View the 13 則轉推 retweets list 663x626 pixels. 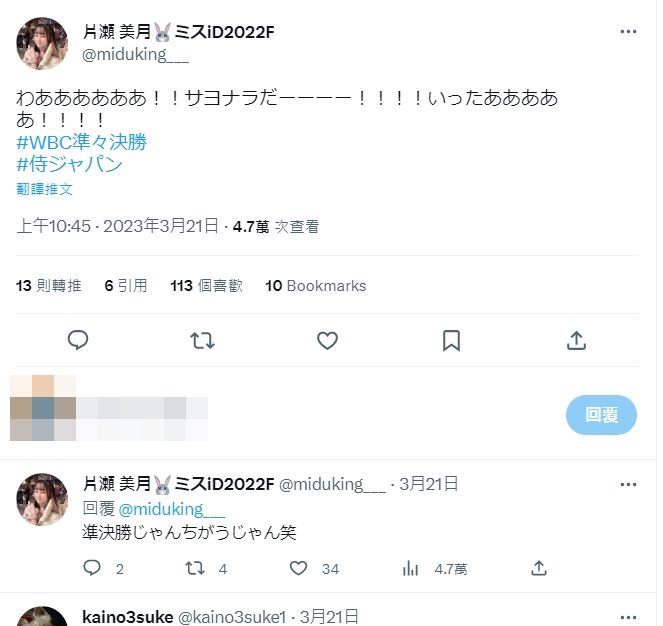click(49, 286)
